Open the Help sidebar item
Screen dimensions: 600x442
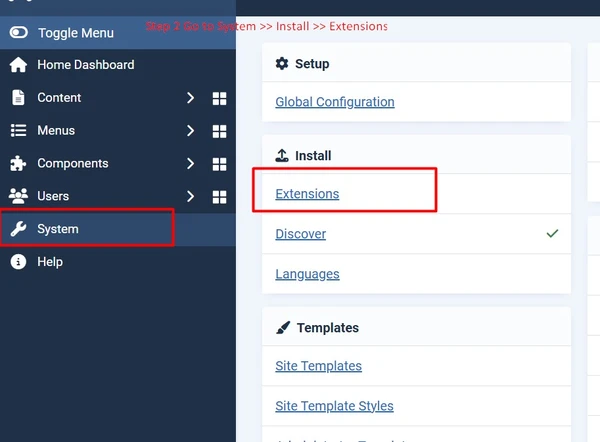pos(50,262)
